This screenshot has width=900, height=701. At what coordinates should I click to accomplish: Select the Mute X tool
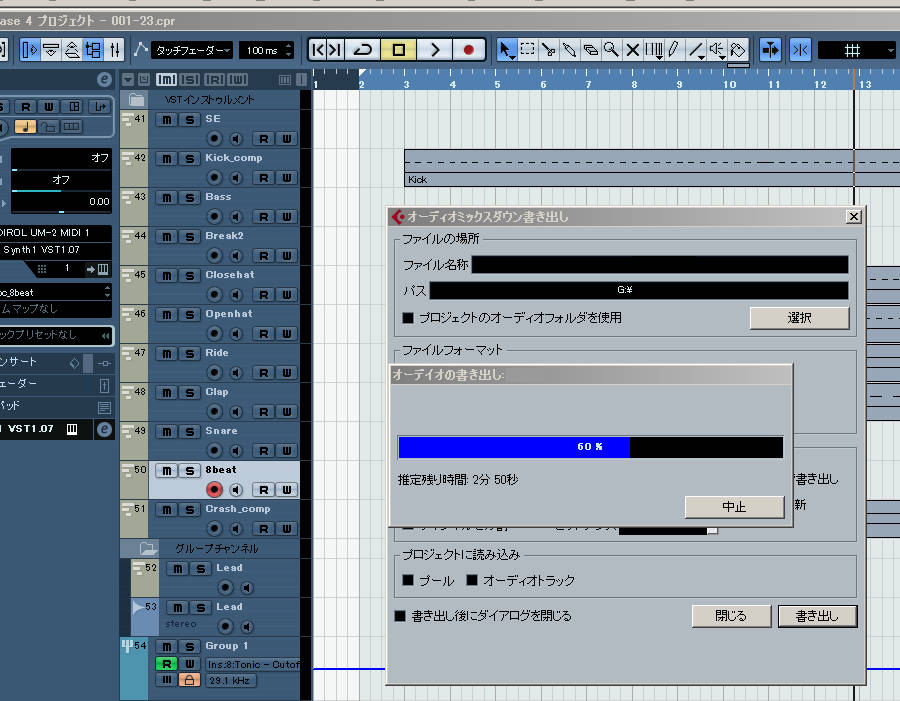[633, 50]
